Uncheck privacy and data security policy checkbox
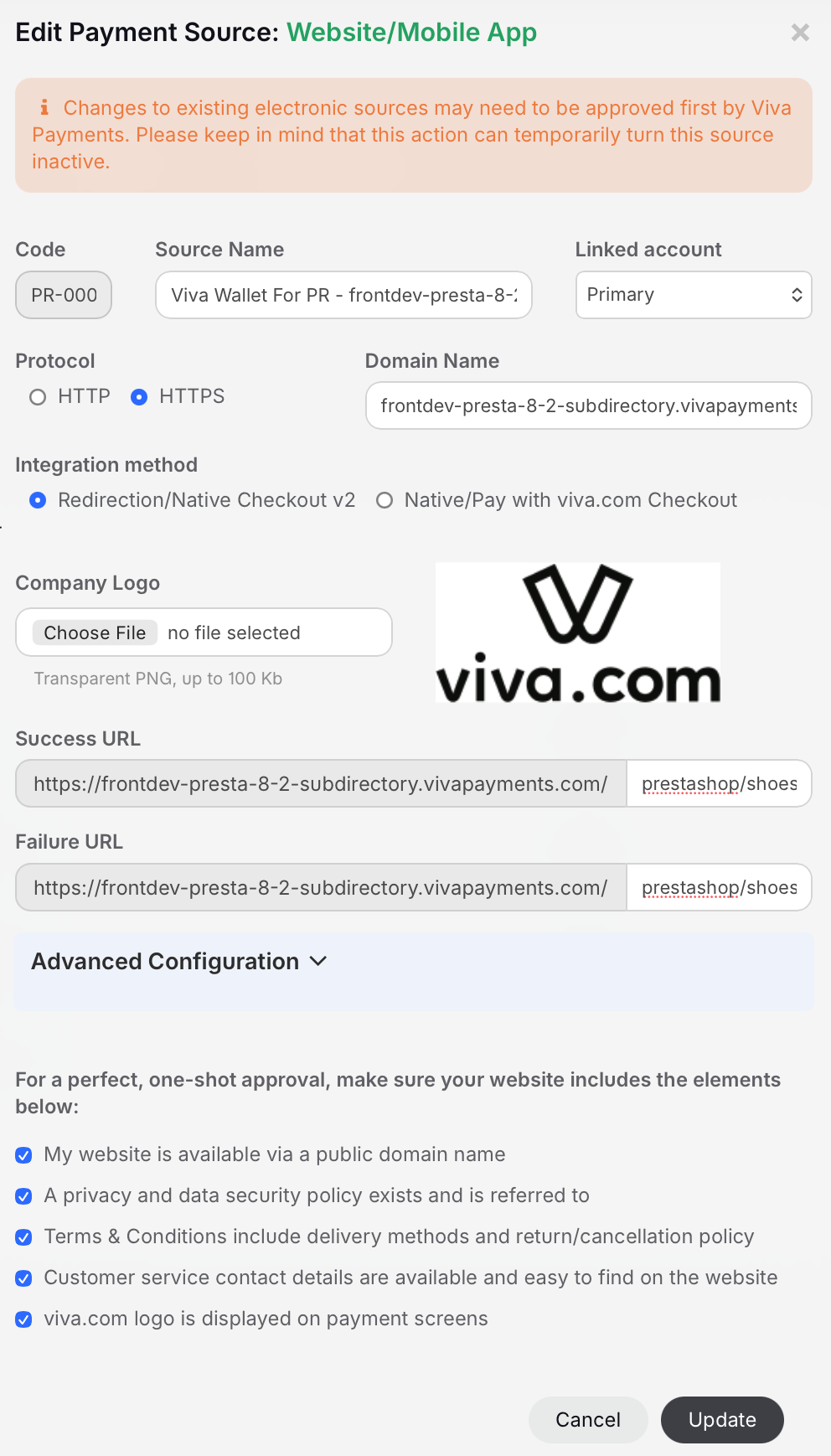831x1456 pixels. point(24,1196)
